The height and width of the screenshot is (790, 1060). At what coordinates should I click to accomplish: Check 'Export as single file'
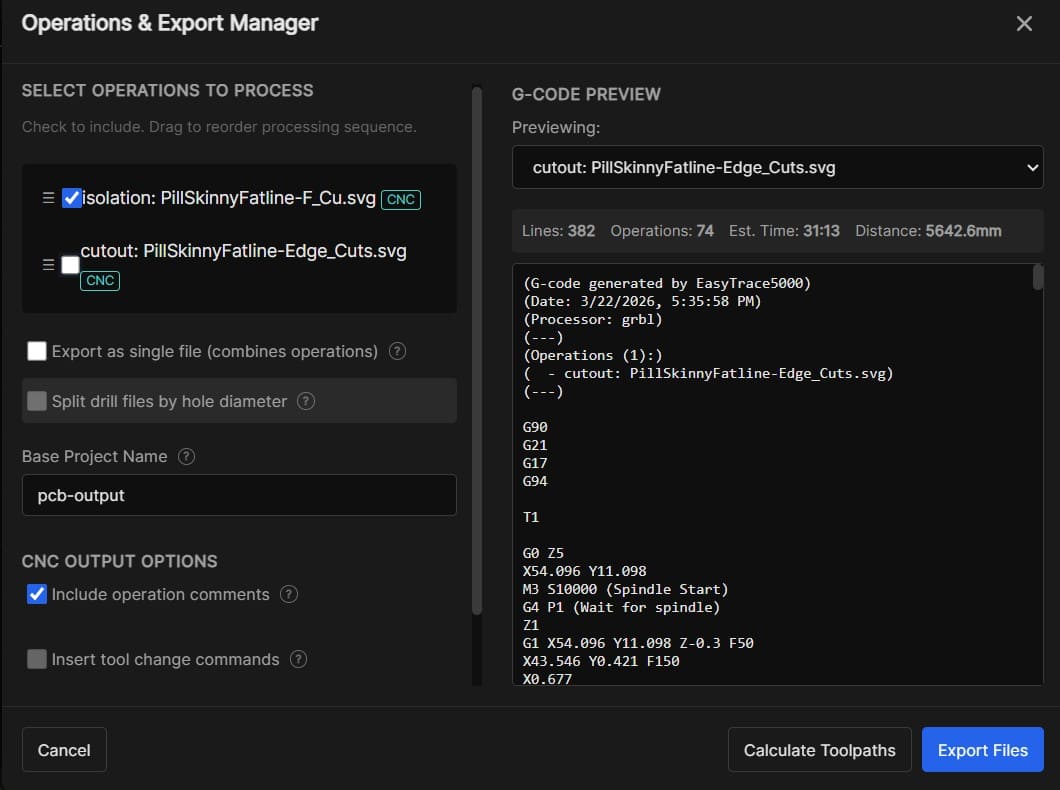37,352
